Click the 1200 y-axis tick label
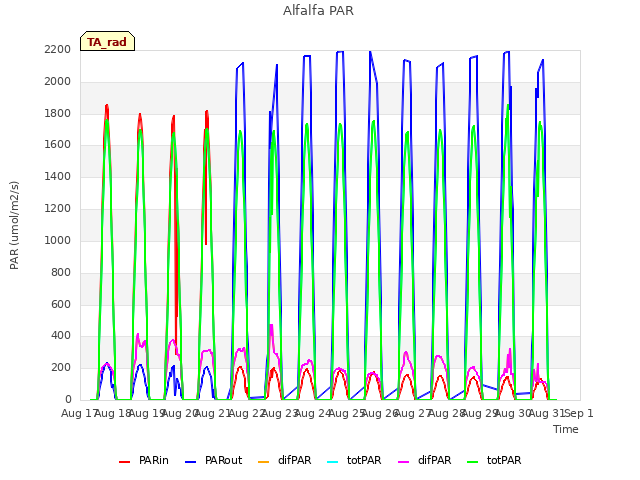Image resolution: width=640 pixels, height=480 pixels. [58, 209]
